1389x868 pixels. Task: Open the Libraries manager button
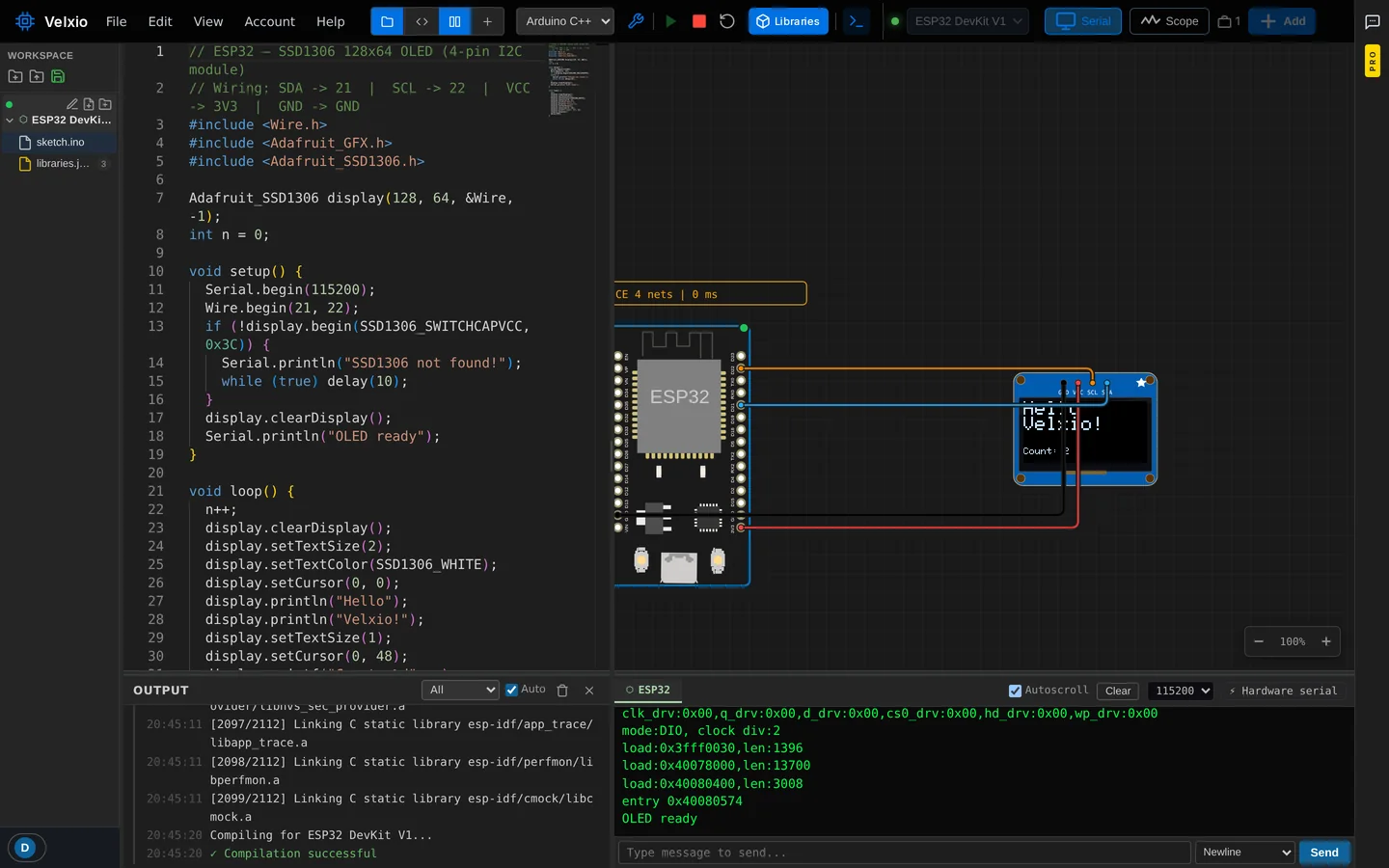coord(788,21)
